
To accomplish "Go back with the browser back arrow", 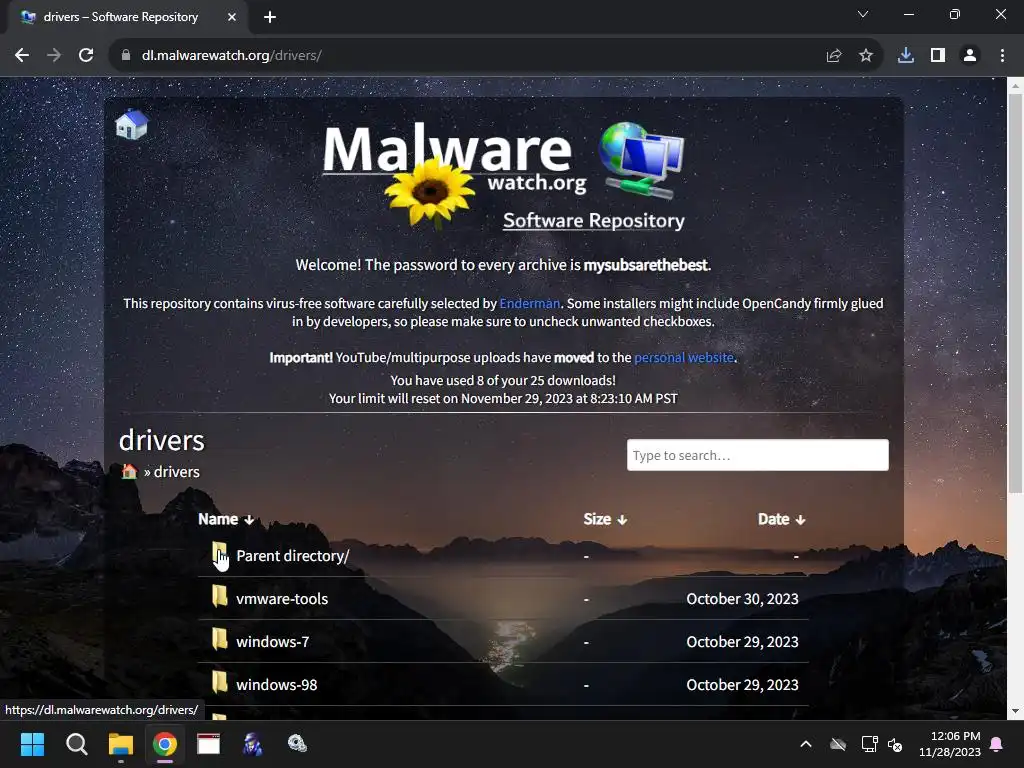I will pyautogui.click(x=22, y=56).
